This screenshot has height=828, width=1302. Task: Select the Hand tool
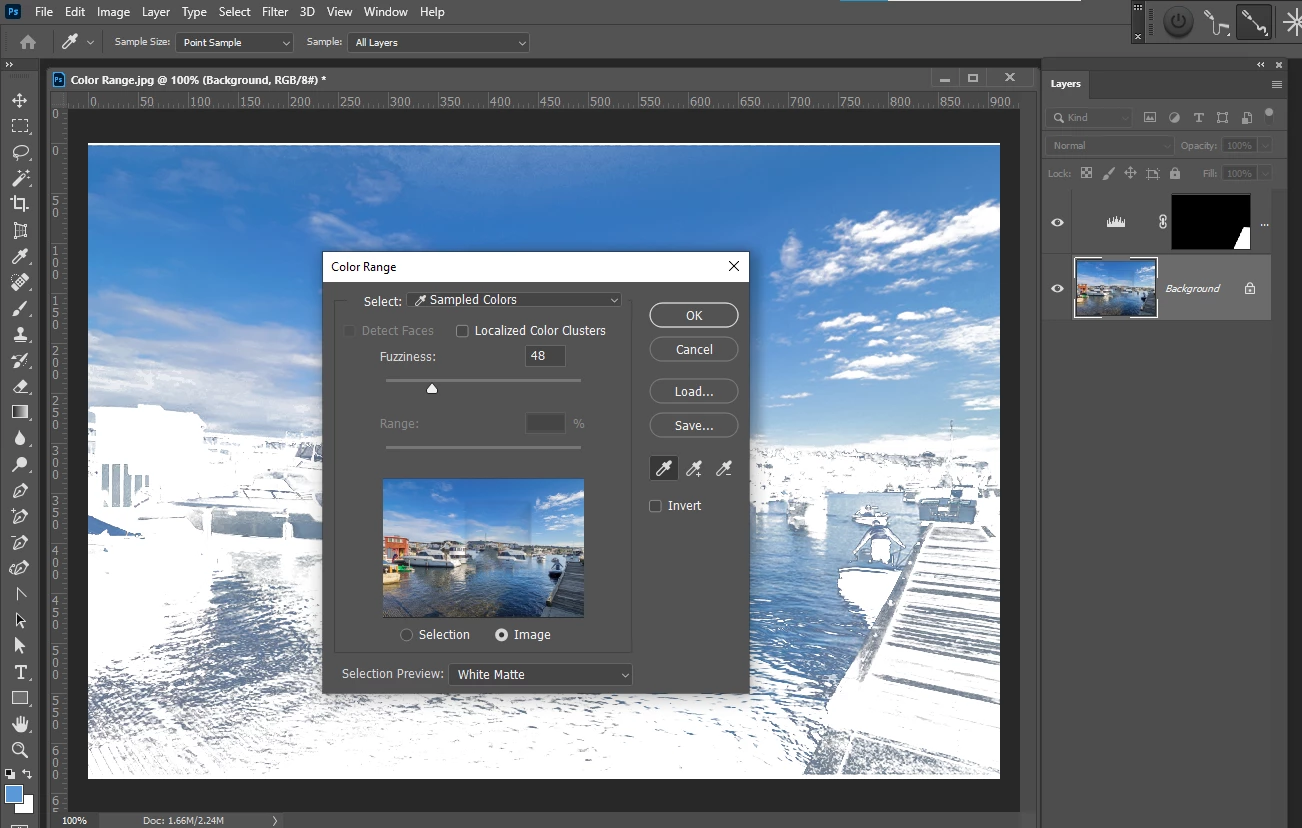20,724
